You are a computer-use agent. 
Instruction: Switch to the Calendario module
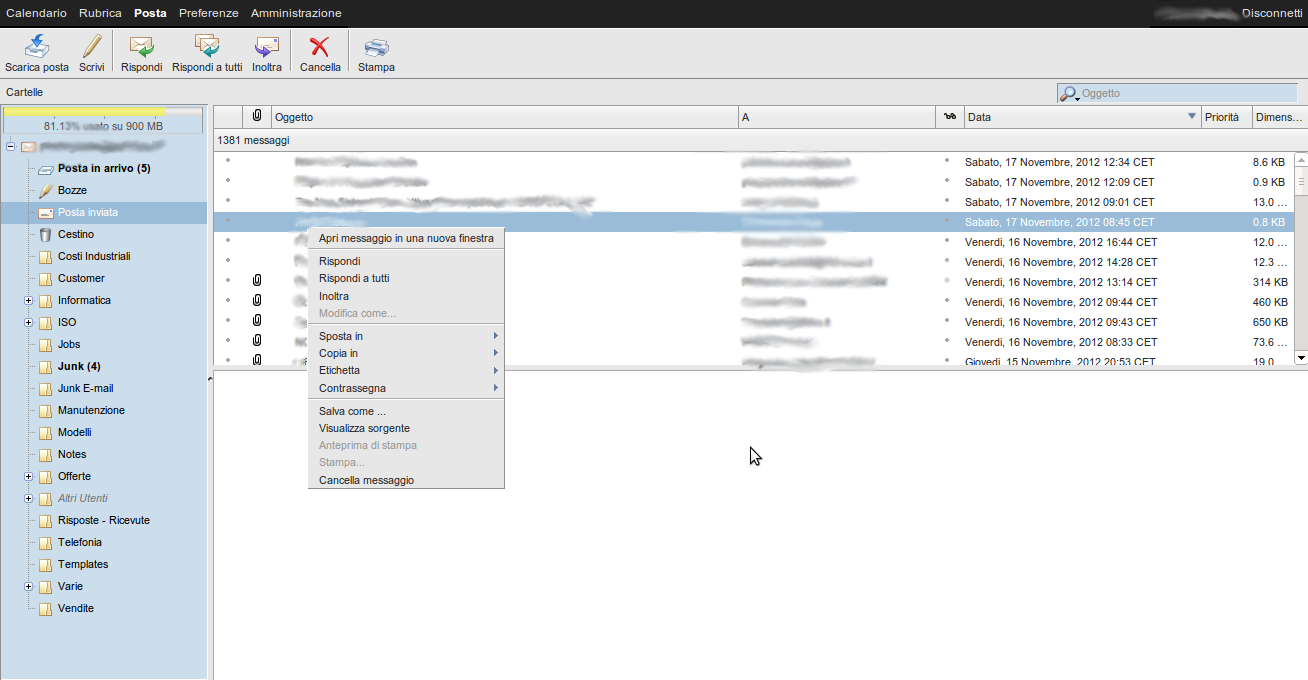[37, 13]
